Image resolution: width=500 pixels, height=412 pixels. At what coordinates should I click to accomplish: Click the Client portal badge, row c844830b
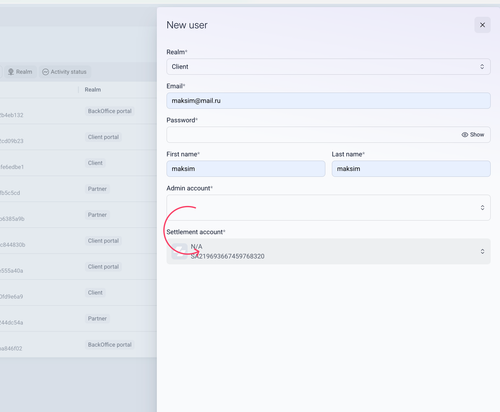pos(103,241)
